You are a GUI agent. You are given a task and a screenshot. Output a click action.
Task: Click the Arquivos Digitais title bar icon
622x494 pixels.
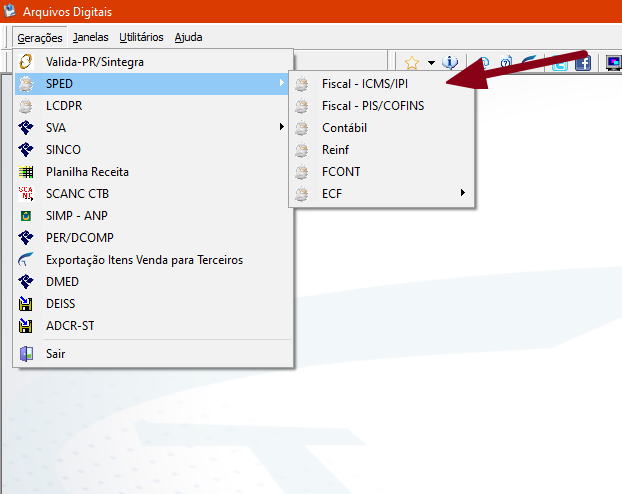10,11
